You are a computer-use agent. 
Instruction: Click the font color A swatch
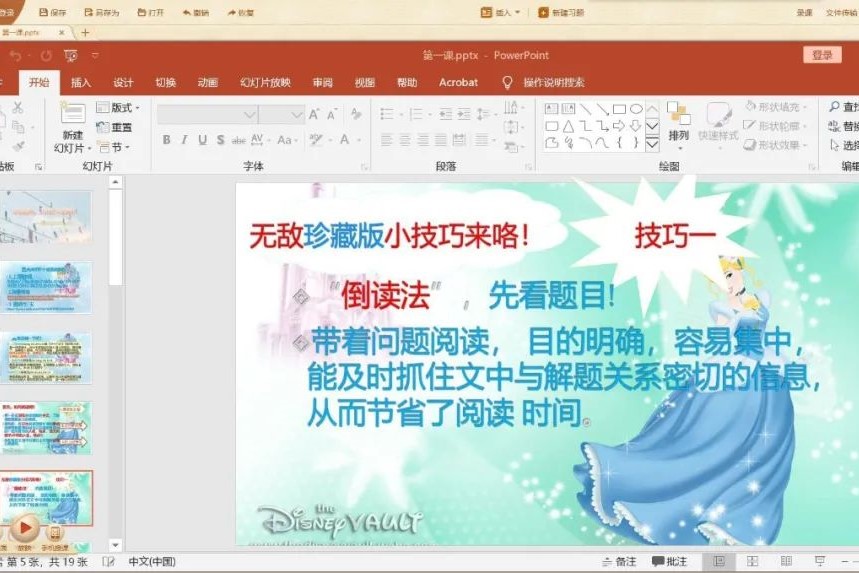point(345,140)
